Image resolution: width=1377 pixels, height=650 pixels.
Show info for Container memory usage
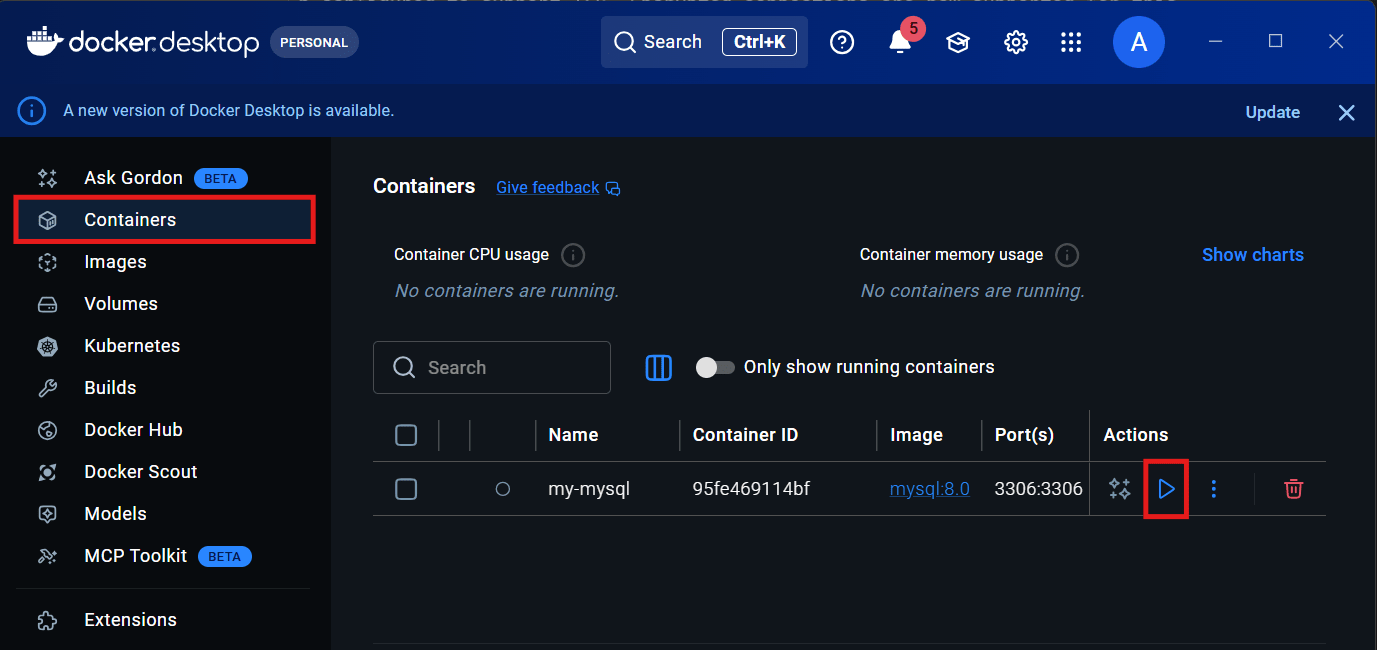coord(1067,255)
